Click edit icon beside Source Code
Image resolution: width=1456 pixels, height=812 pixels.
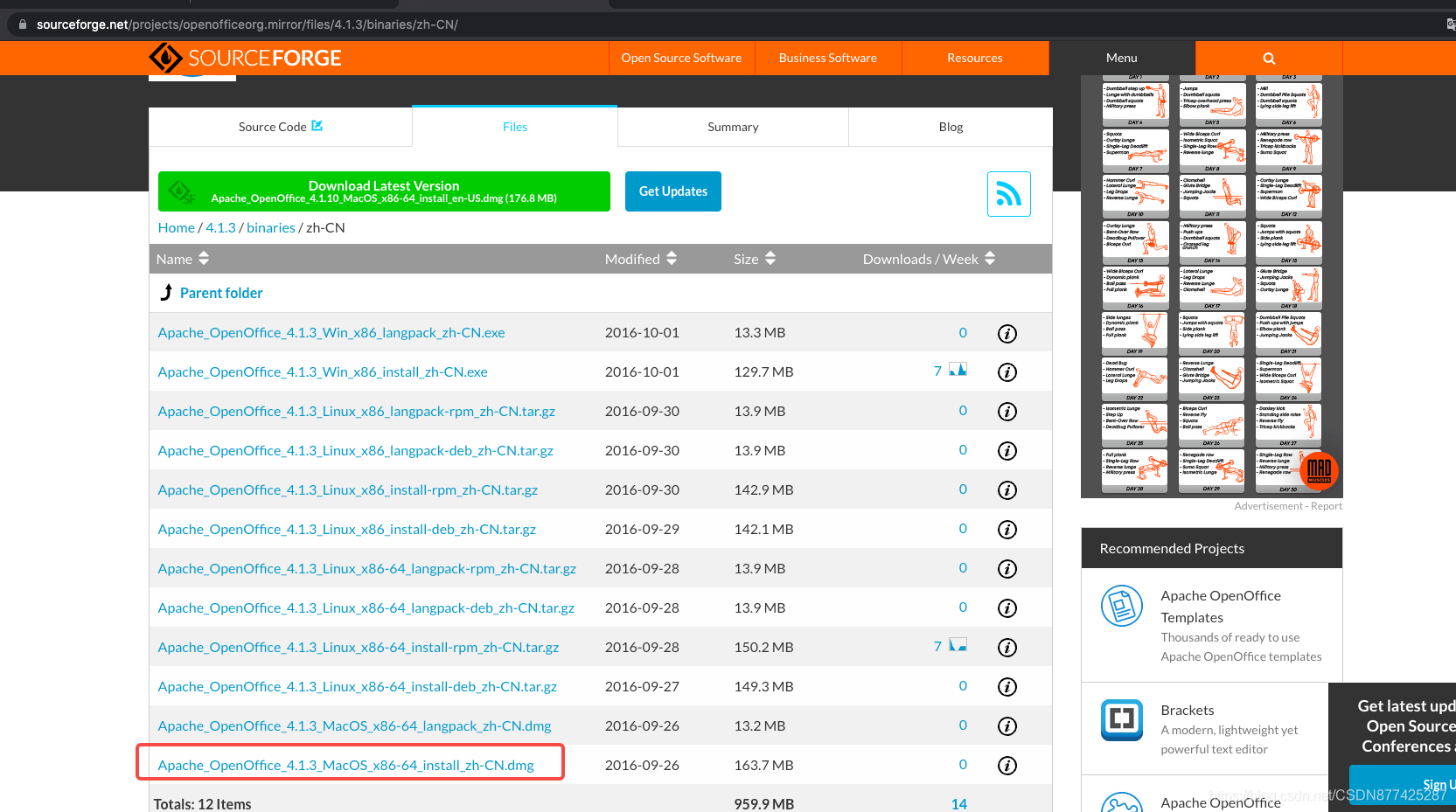pyautogui.click(x=317, y=126)
